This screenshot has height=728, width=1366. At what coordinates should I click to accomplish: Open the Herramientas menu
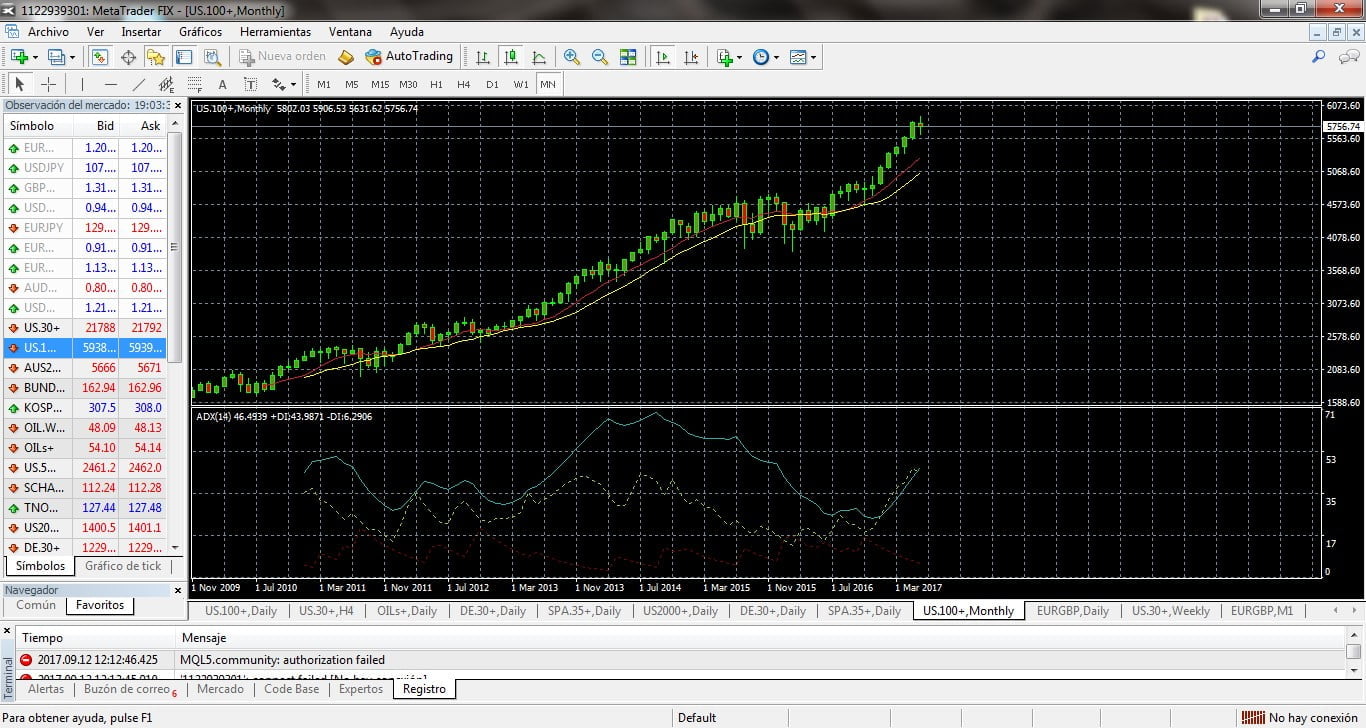point(275,32)
